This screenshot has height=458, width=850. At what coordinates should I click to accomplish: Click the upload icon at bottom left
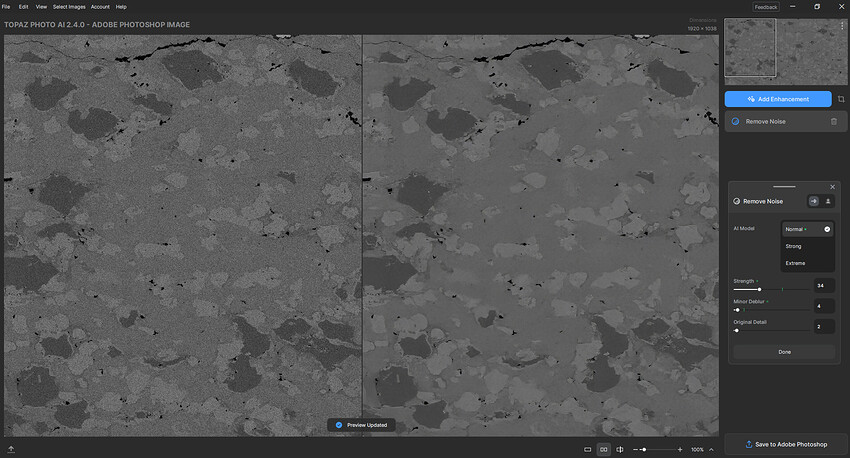(x=10, y=450)
